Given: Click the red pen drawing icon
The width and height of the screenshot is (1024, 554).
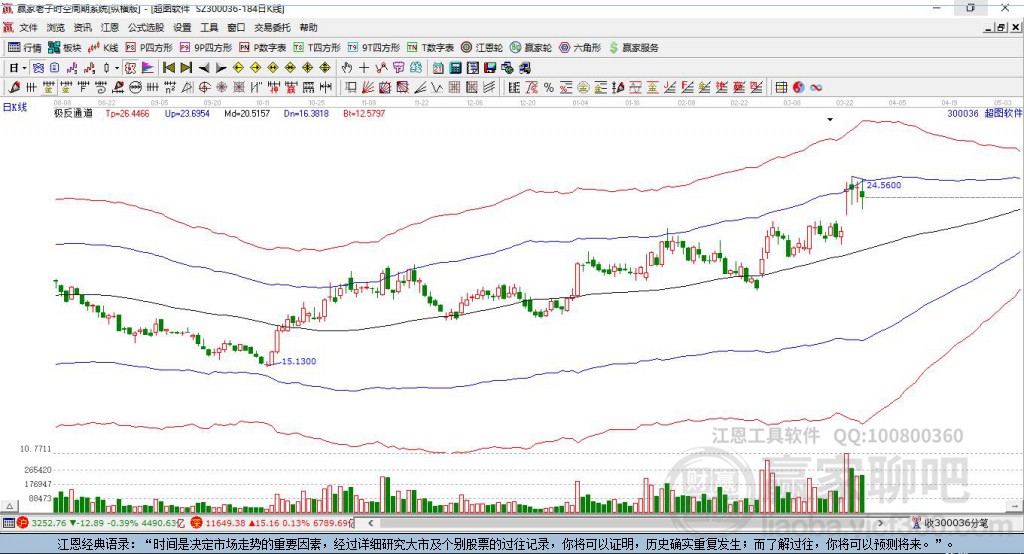Looking at the screenshot, I should [14, 88].
